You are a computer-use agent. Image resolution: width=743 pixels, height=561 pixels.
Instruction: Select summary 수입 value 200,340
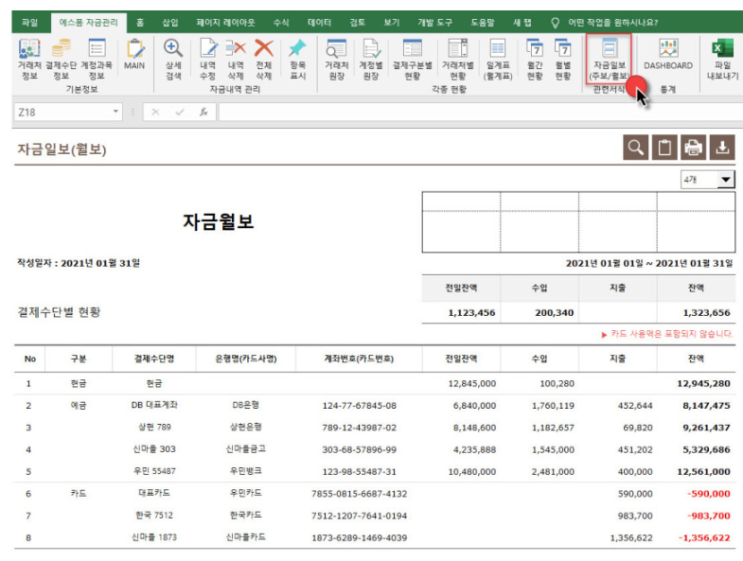click(554, 313)
